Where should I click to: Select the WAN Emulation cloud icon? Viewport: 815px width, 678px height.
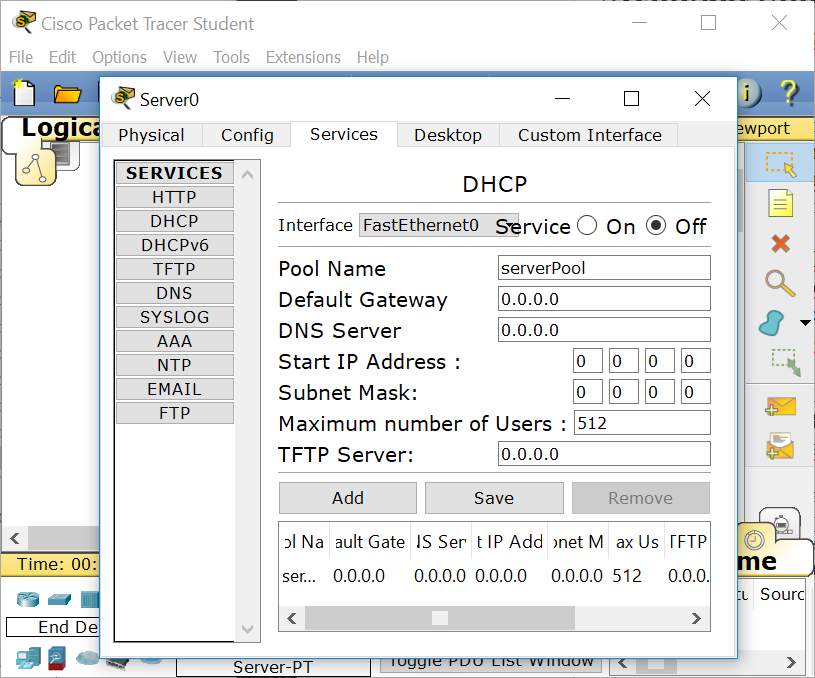[x=87, y=658]
